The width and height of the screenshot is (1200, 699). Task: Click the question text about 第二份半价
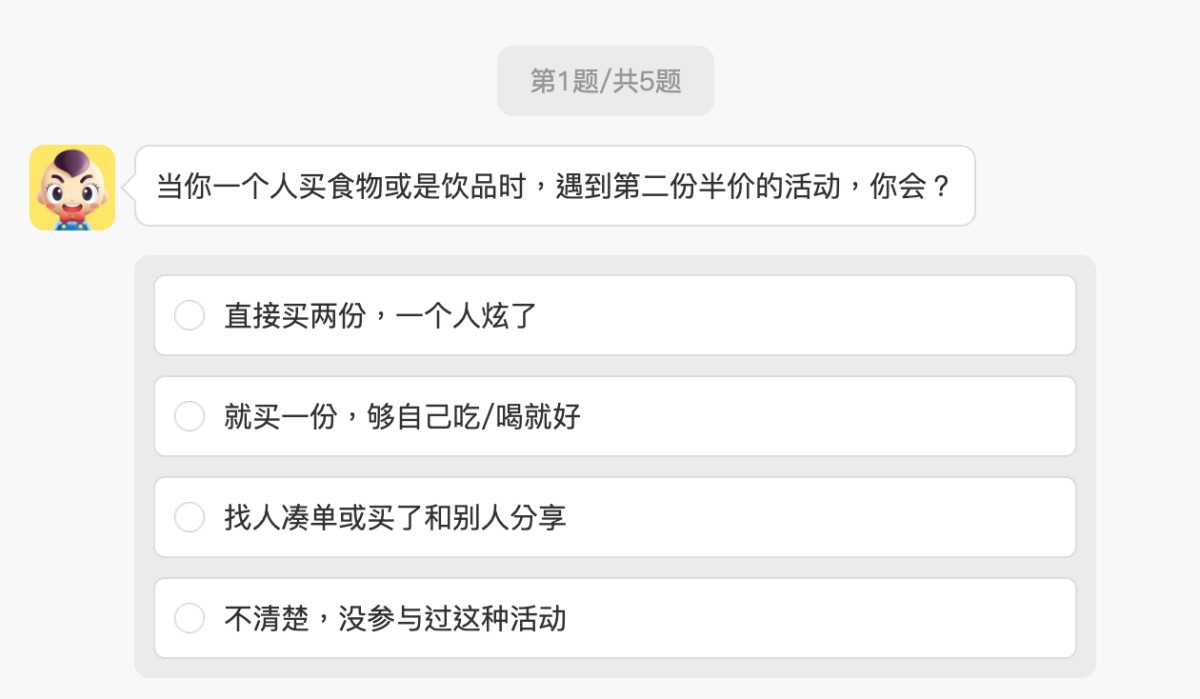553,186
